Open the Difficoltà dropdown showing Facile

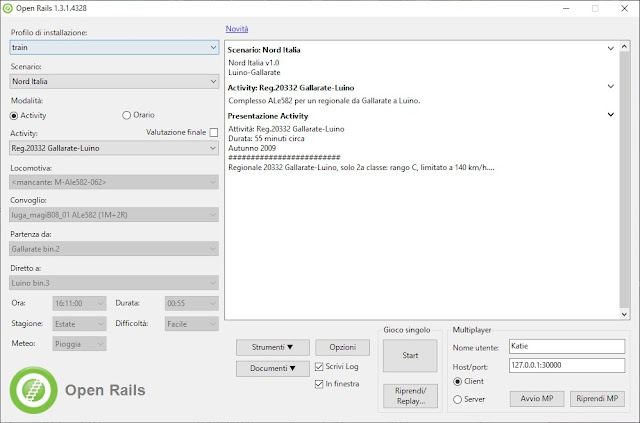(x=191, y=324)
